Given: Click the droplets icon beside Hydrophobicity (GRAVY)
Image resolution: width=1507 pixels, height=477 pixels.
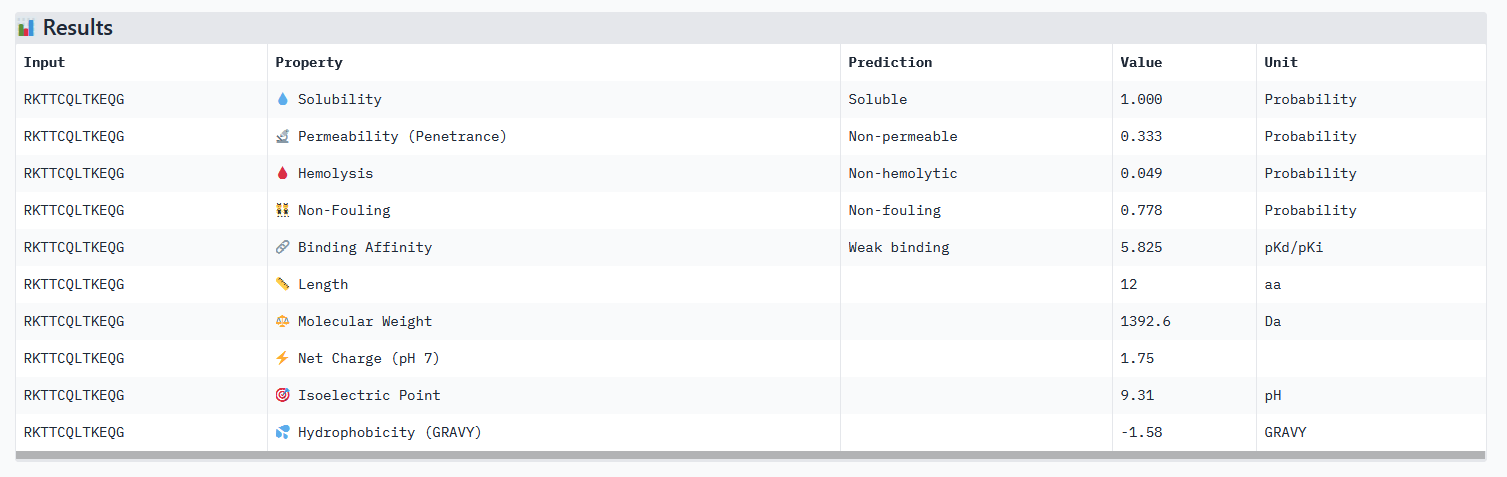Looking at the screenshot, I should pos(283,432).
